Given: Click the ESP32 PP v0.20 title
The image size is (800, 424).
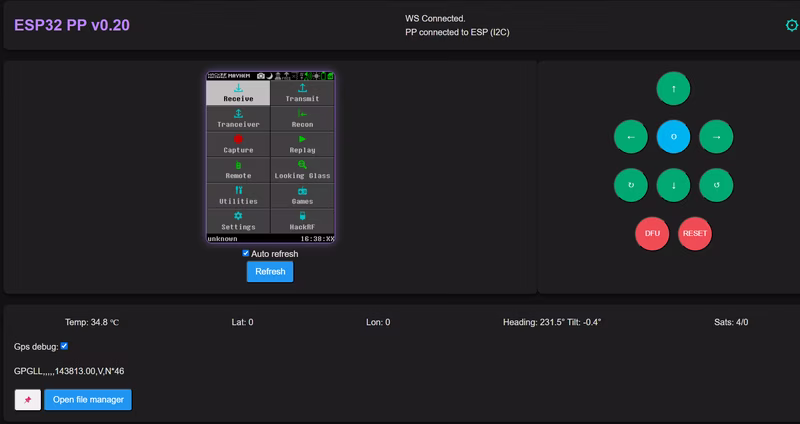Looking at the screenshot, I should click(x=72, y=25).
